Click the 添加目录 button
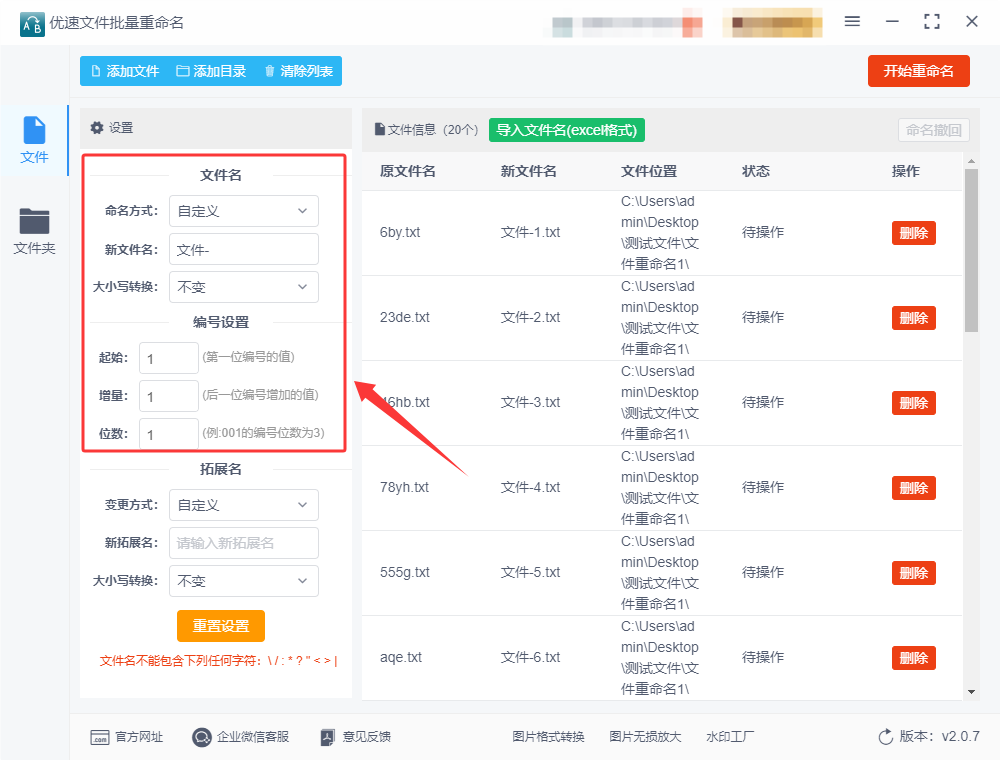This screenshot has width=1000, height=760. [211, 71]
